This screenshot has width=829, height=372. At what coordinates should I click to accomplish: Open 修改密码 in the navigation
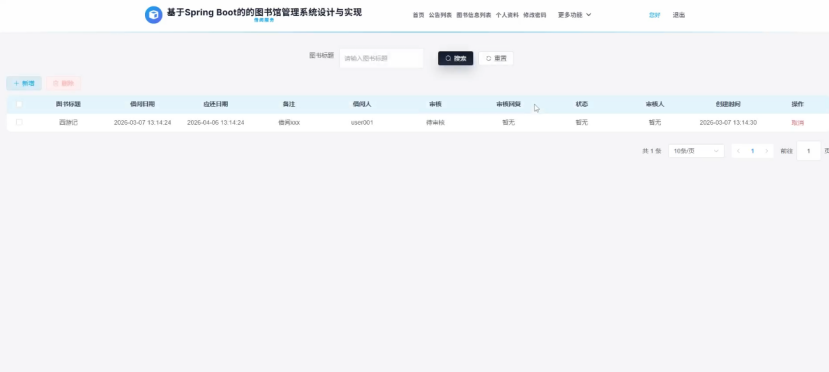(535, 15)
